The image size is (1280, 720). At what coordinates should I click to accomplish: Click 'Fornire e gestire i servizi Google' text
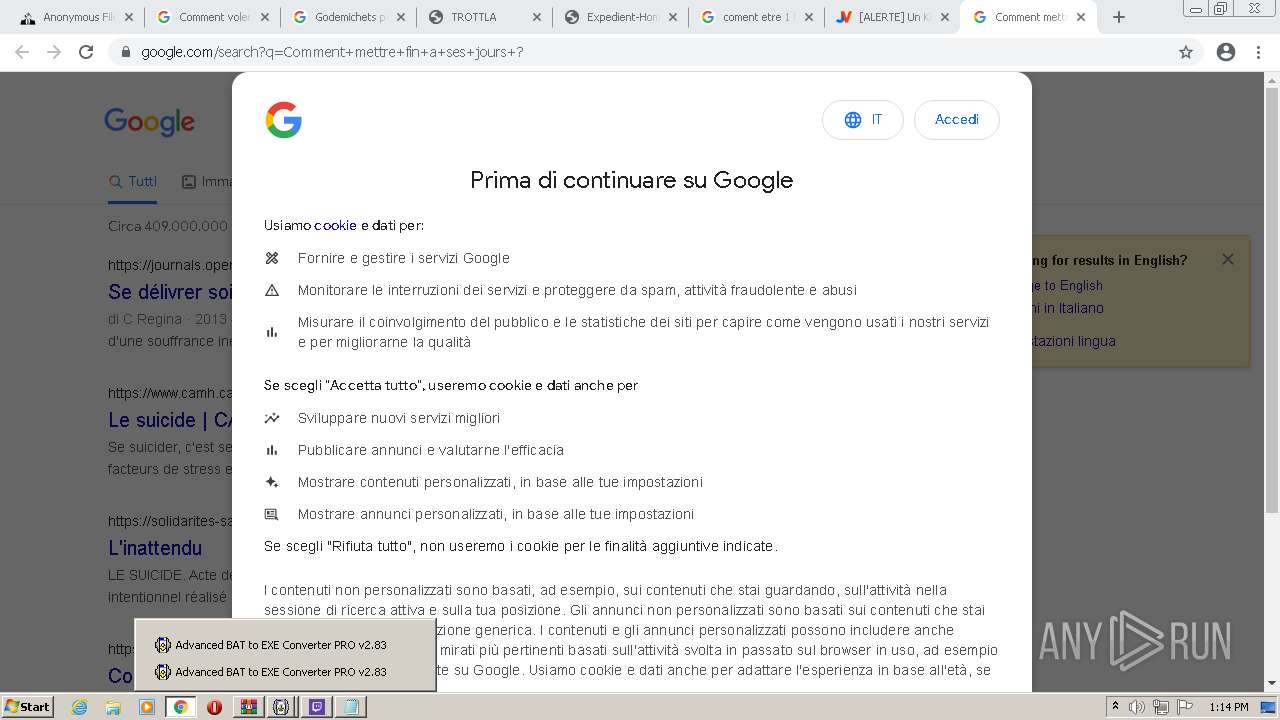(404, 258)
